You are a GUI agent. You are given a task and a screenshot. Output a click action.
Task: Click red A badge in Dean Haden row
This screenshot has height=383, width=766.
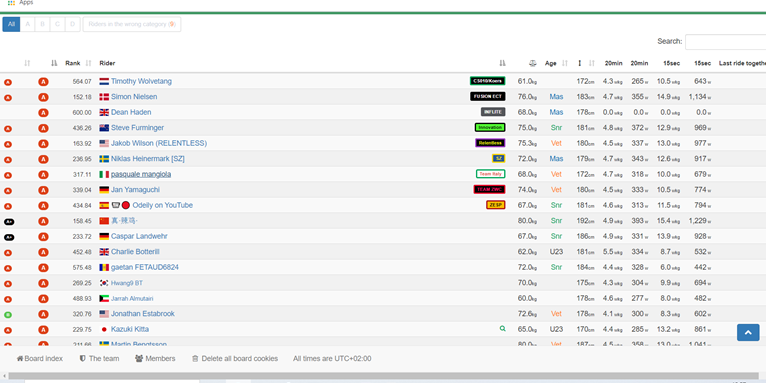(43, 113)
